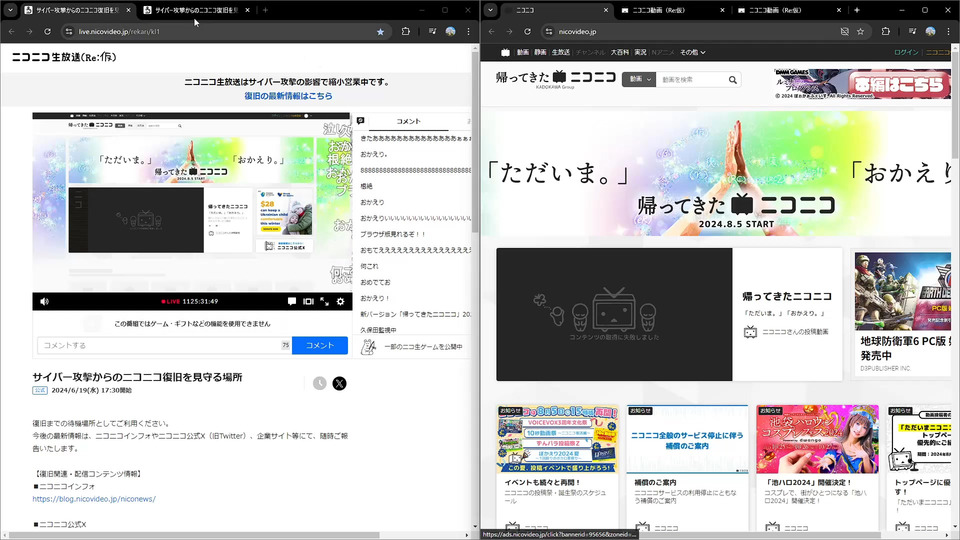Image resolution: width=960 pixels, height=540 pixels.
Task: Click the comment panel speech bubble icon
Action: tap(361, 121)
